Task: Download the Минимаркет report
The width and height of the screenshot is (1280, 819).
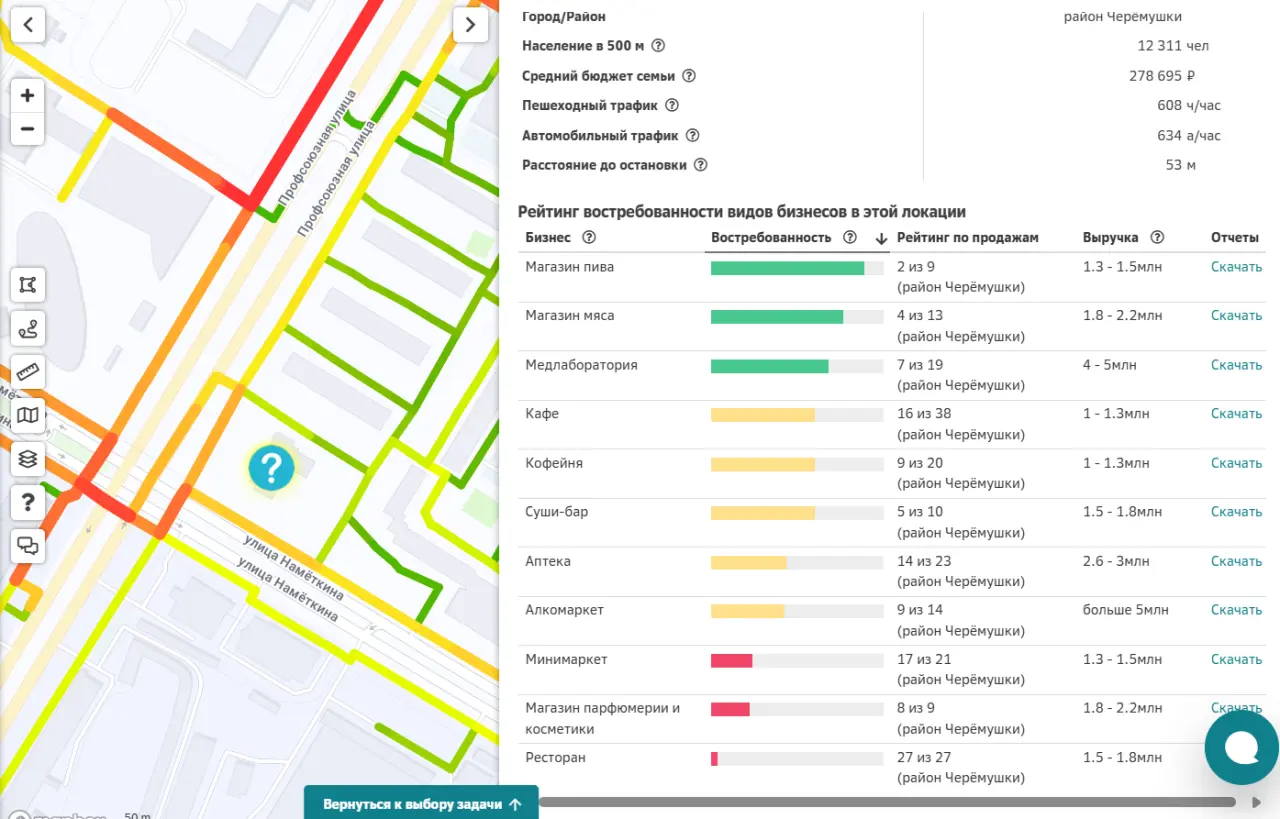Action: [x=1236, y=659]
